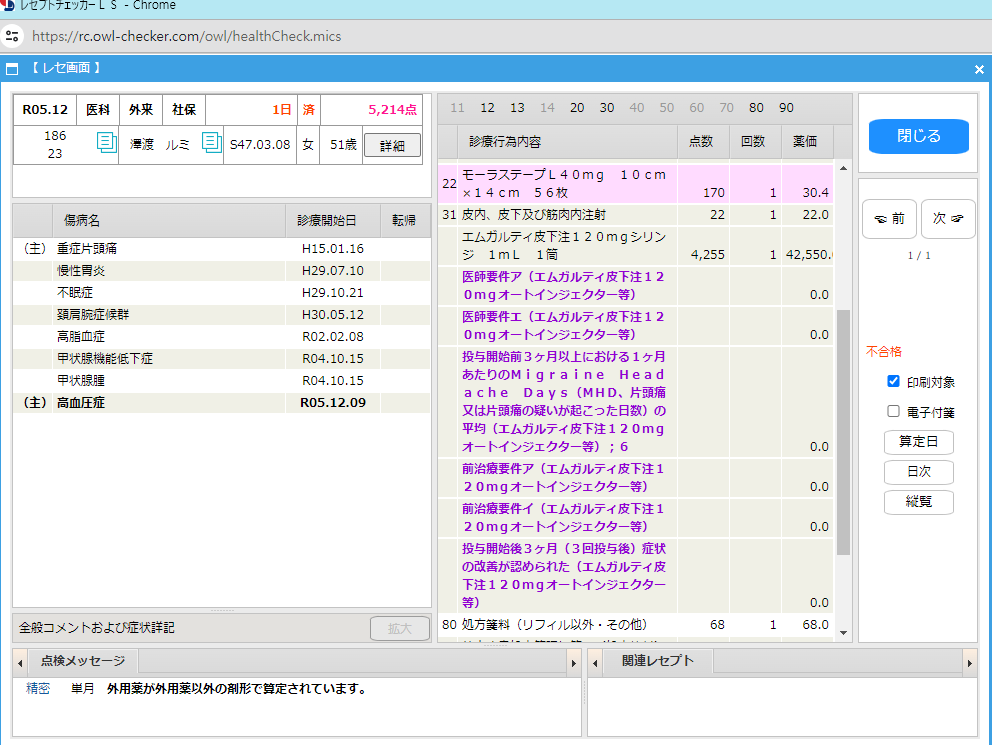This screenshot has width=992, height=745.
Task: Open the document icon beside patient name ルミ
Action: [x=211, y=142]
